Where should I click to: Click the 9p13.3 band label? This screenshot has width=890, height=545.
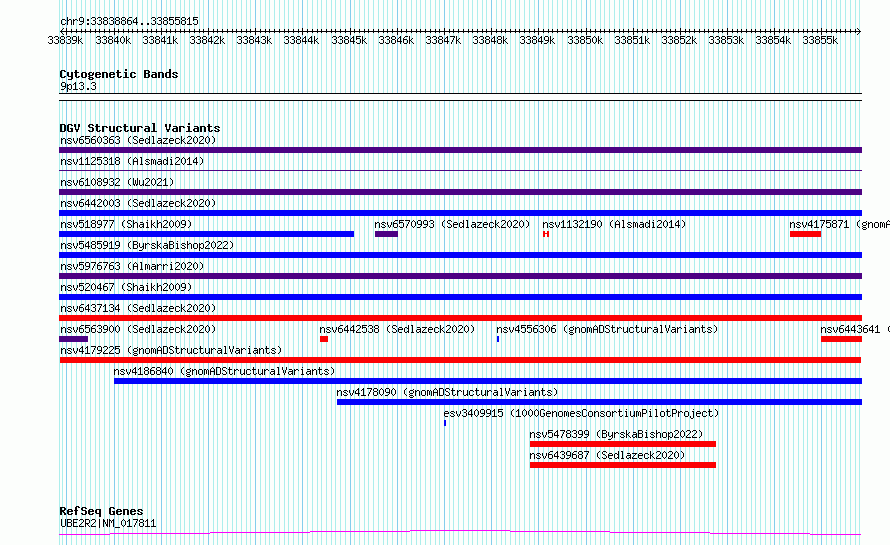coord(78,86)
